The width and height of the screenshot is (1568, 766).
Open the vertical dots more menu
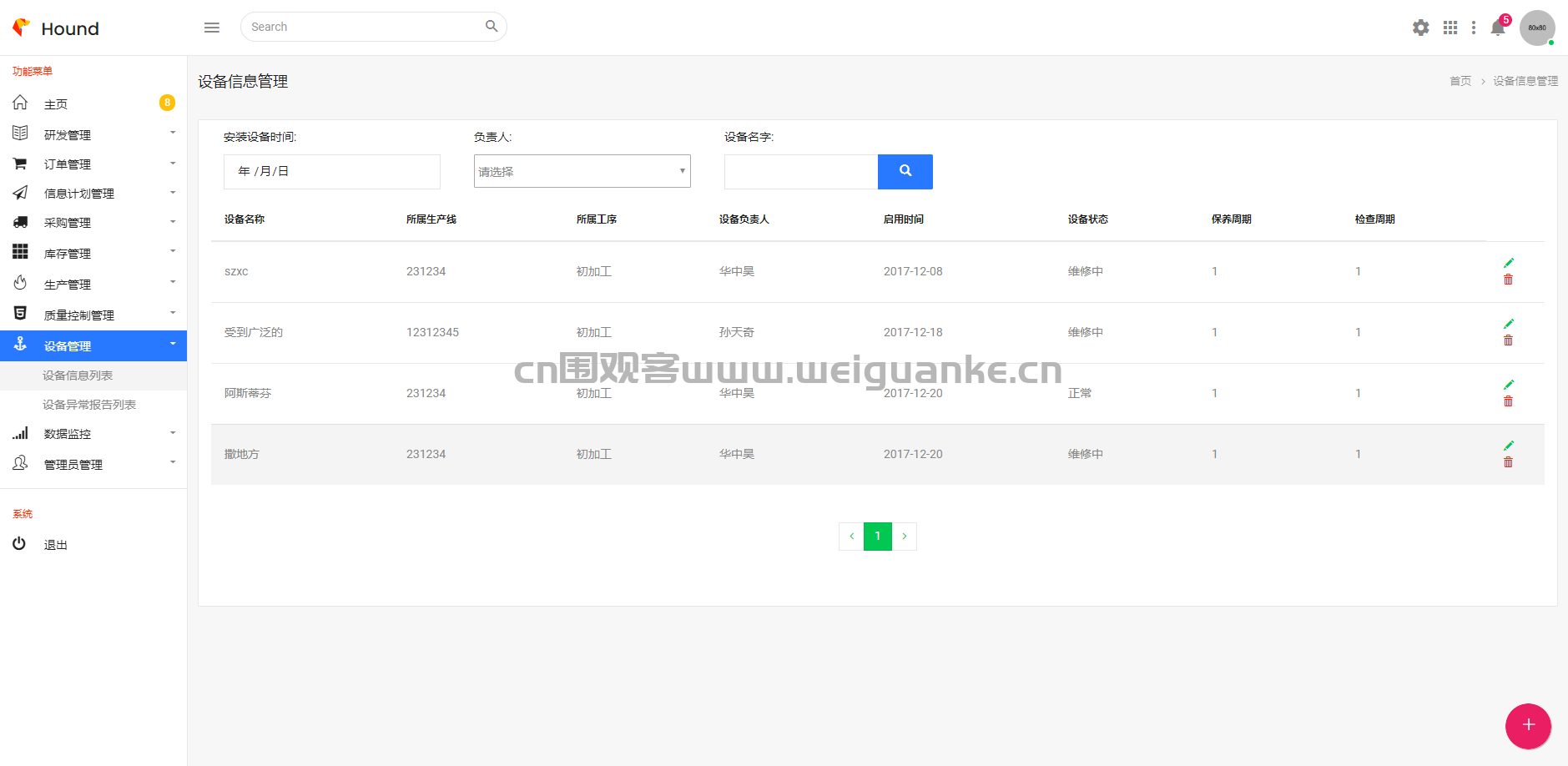click(1474, 28)
